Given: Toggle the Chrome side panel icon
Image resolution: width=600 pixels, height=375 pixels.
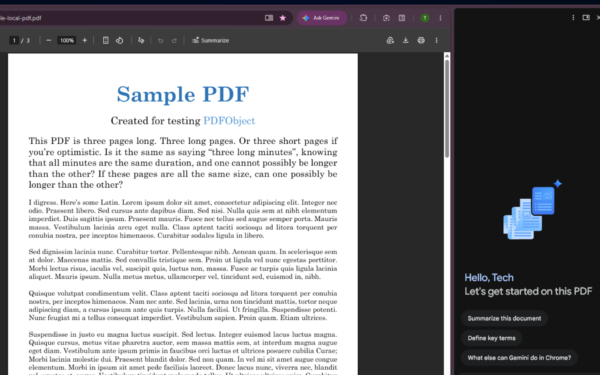Looking at the screenshot, I should coord(402,18).
